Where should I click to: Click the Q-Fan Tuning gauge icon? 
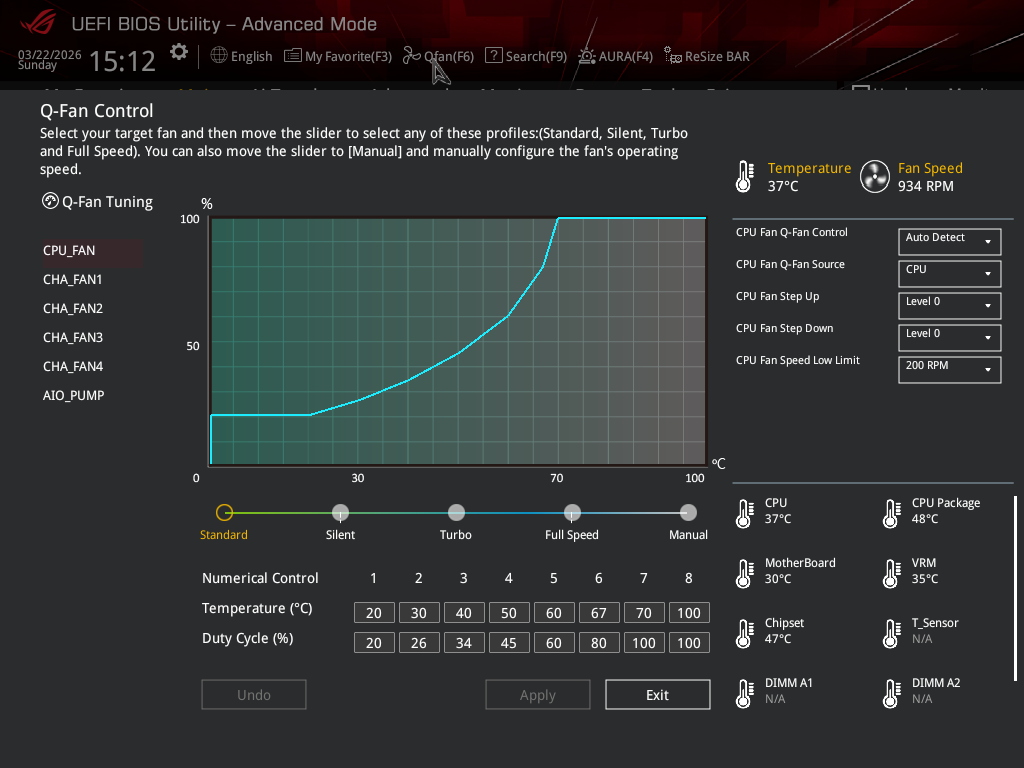[x=50, y=201]
